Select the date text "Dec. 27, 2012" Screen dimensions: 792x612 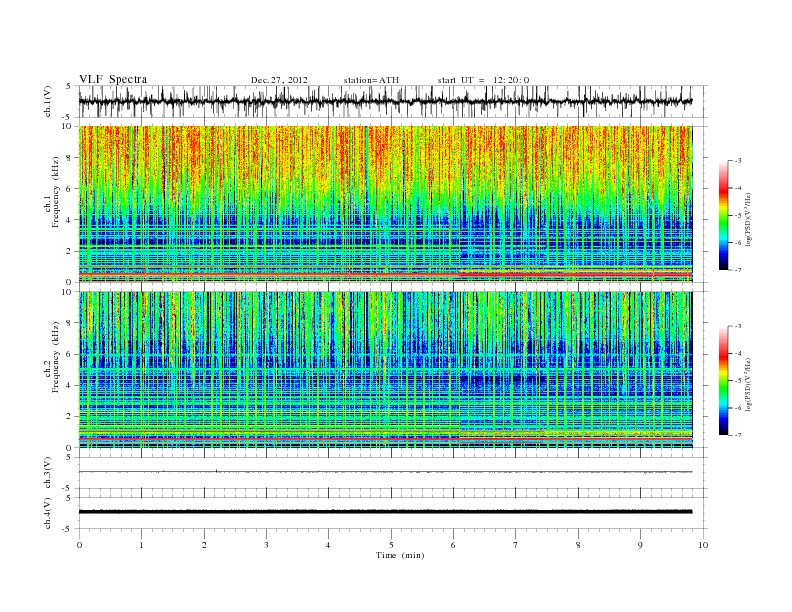point(279,80)
